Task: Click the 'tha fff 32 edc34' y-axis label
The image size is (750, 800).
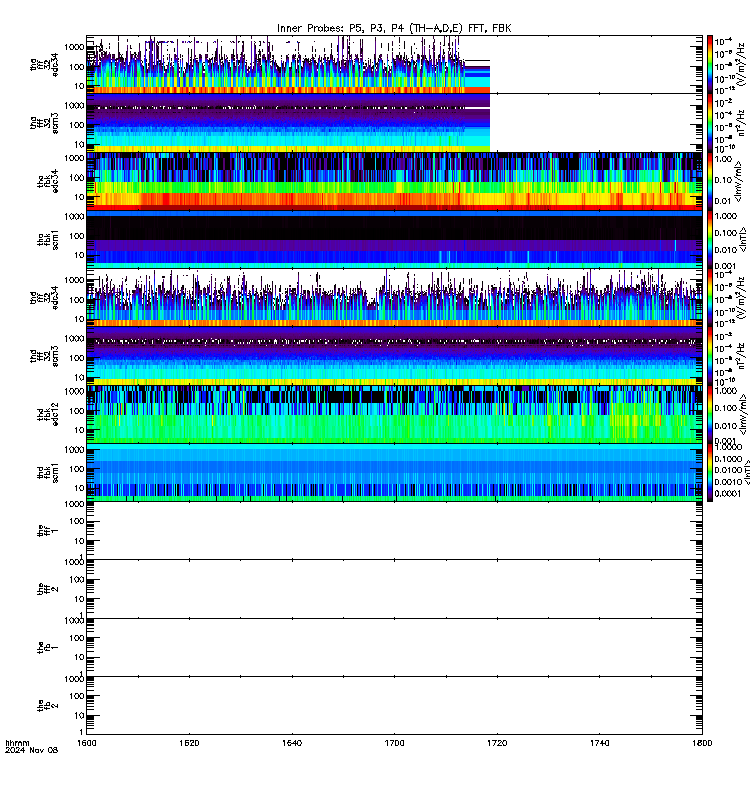Action: click(x=44, y=65)
